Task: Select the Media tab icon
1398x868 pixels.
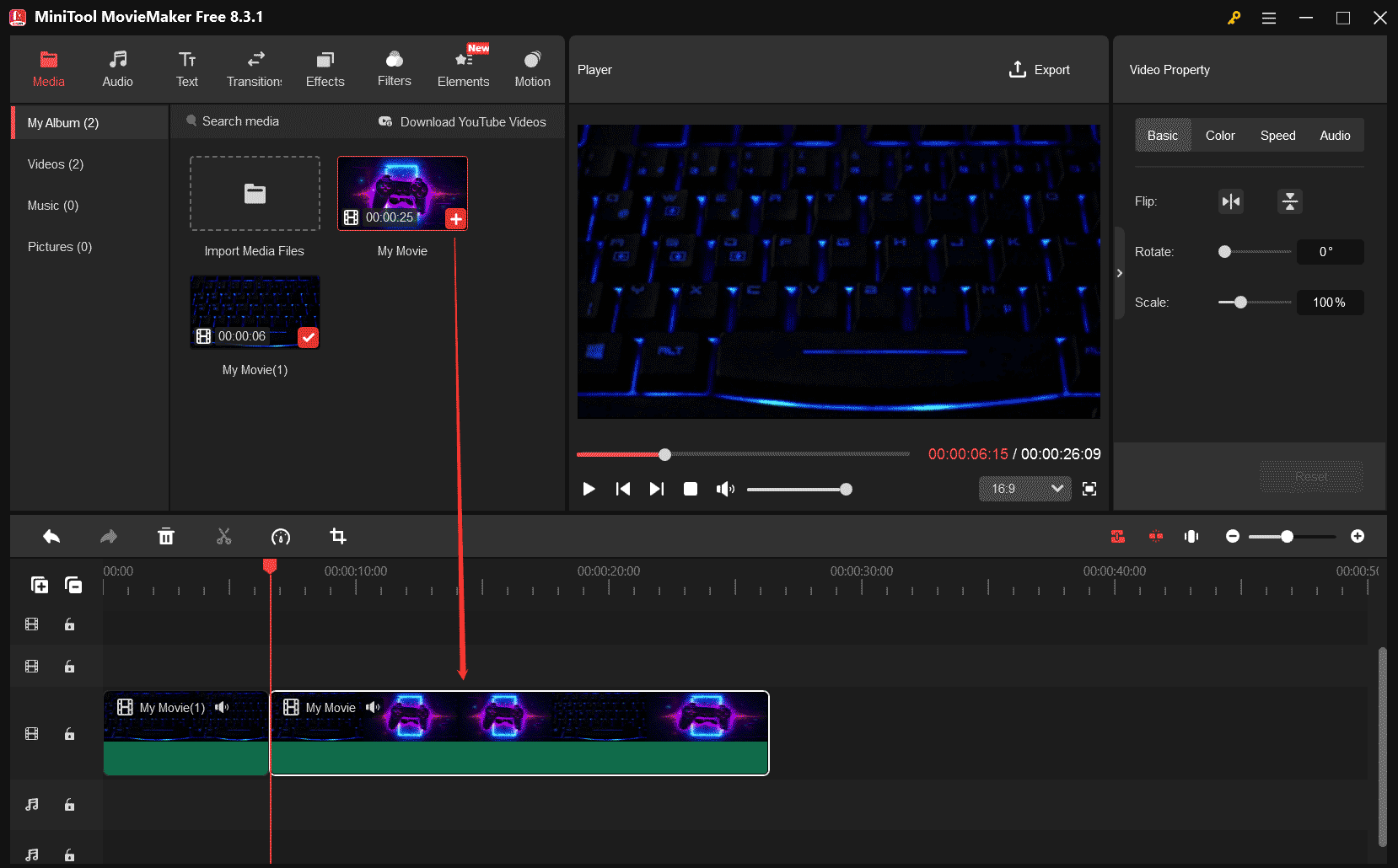Action: pyautogui.click(x=48, y=67)
